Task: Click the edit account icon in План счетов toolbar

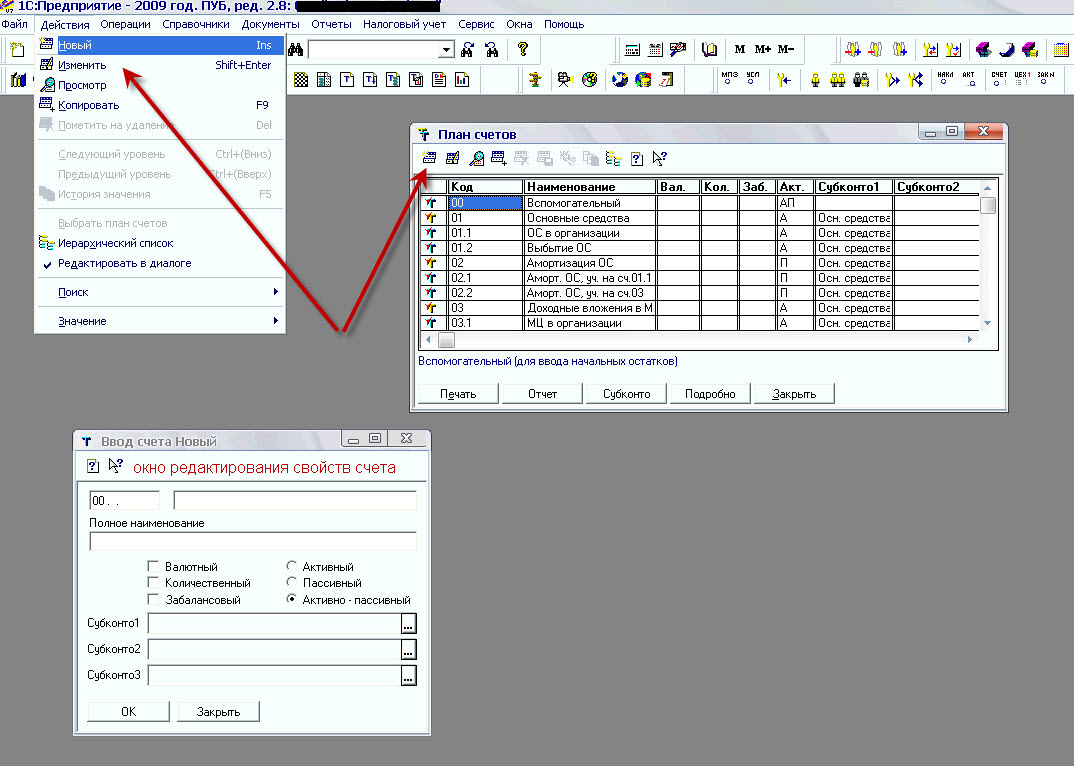Action: tap(452, 158)
